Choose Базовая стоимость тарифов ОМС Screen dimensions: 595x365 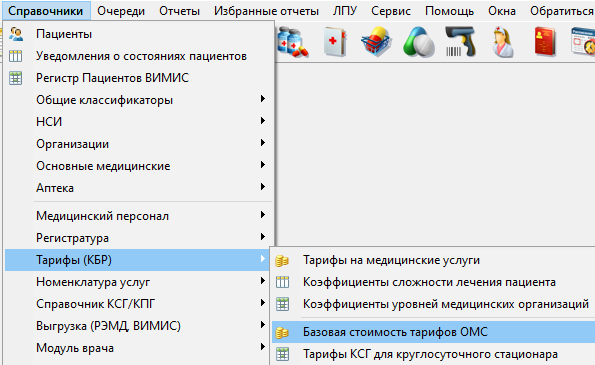(434, 332)
